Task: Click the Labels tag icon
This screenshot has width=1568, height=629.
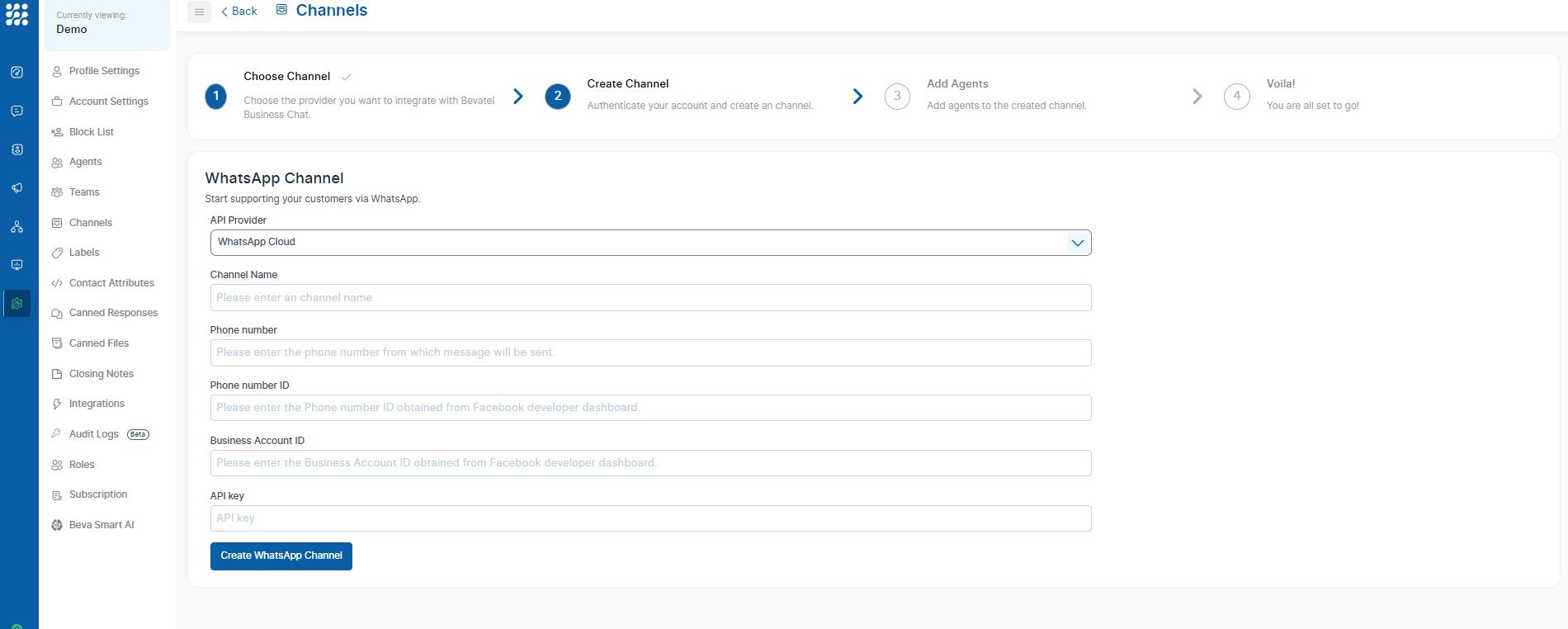Action: [57, 253]
